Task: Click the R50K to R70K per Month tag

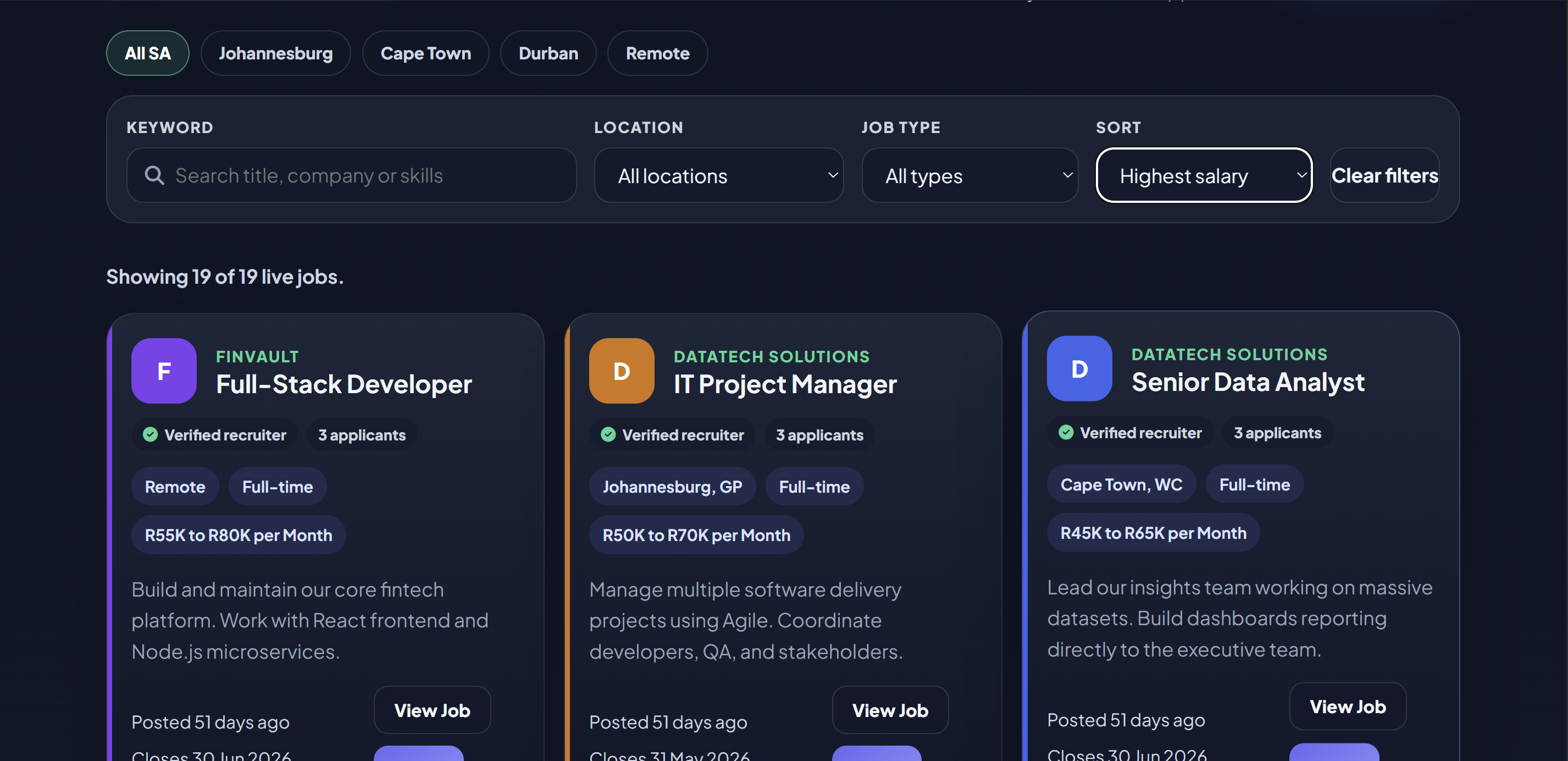Action: tap(696, 535)
